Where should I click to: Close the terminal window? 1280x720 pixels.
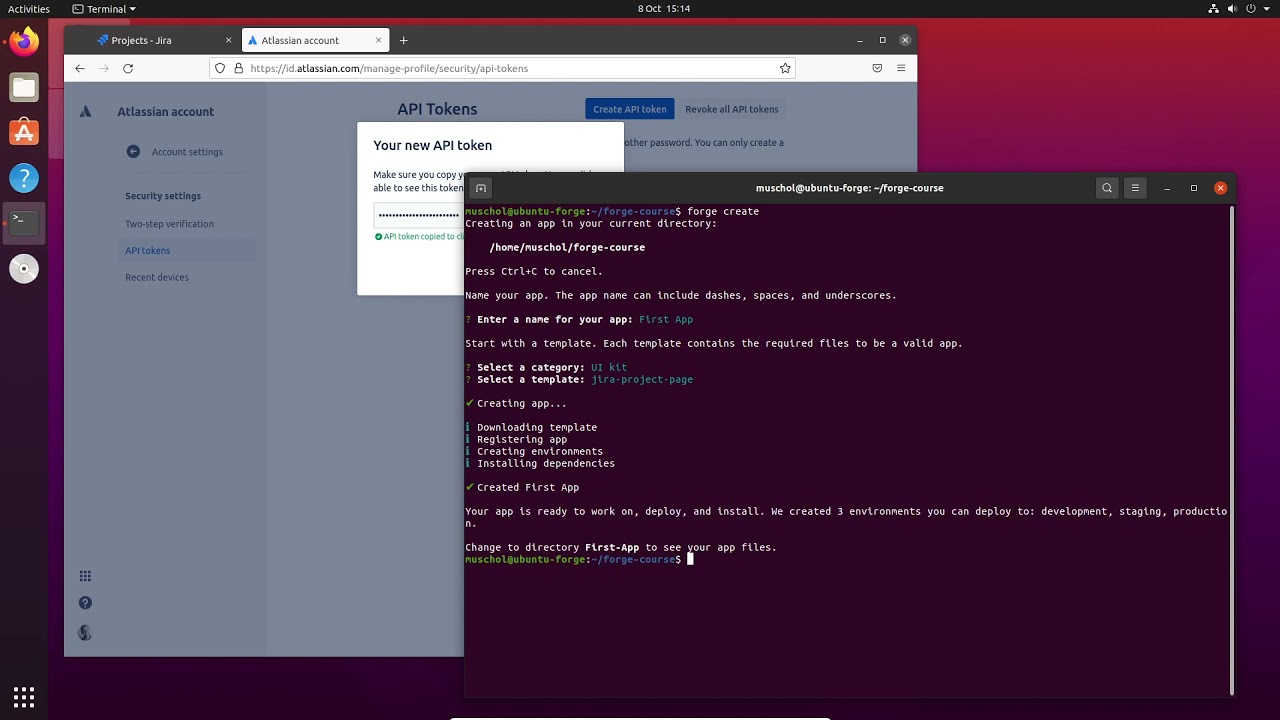click(1220, 188)
